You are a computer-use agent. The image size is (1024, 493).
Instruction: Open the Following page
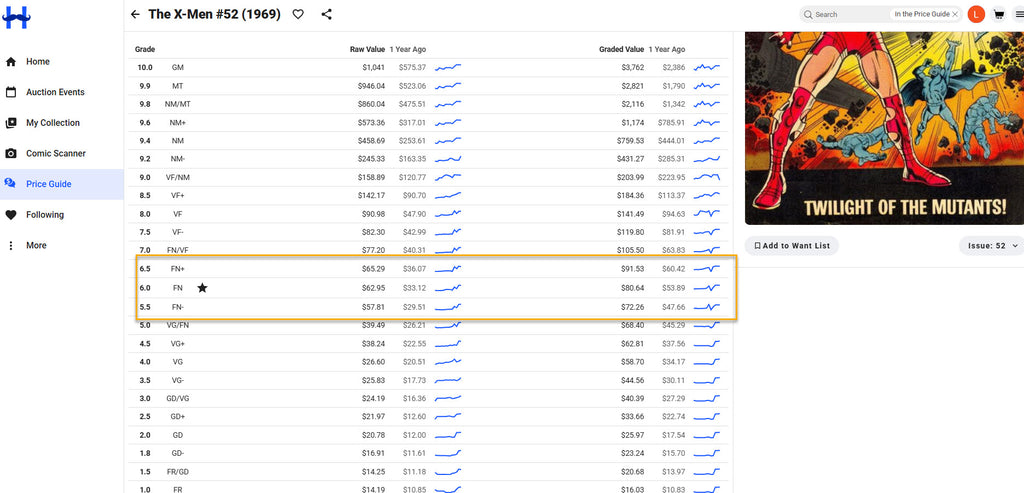pyautogui.click(x=45, y=215)
